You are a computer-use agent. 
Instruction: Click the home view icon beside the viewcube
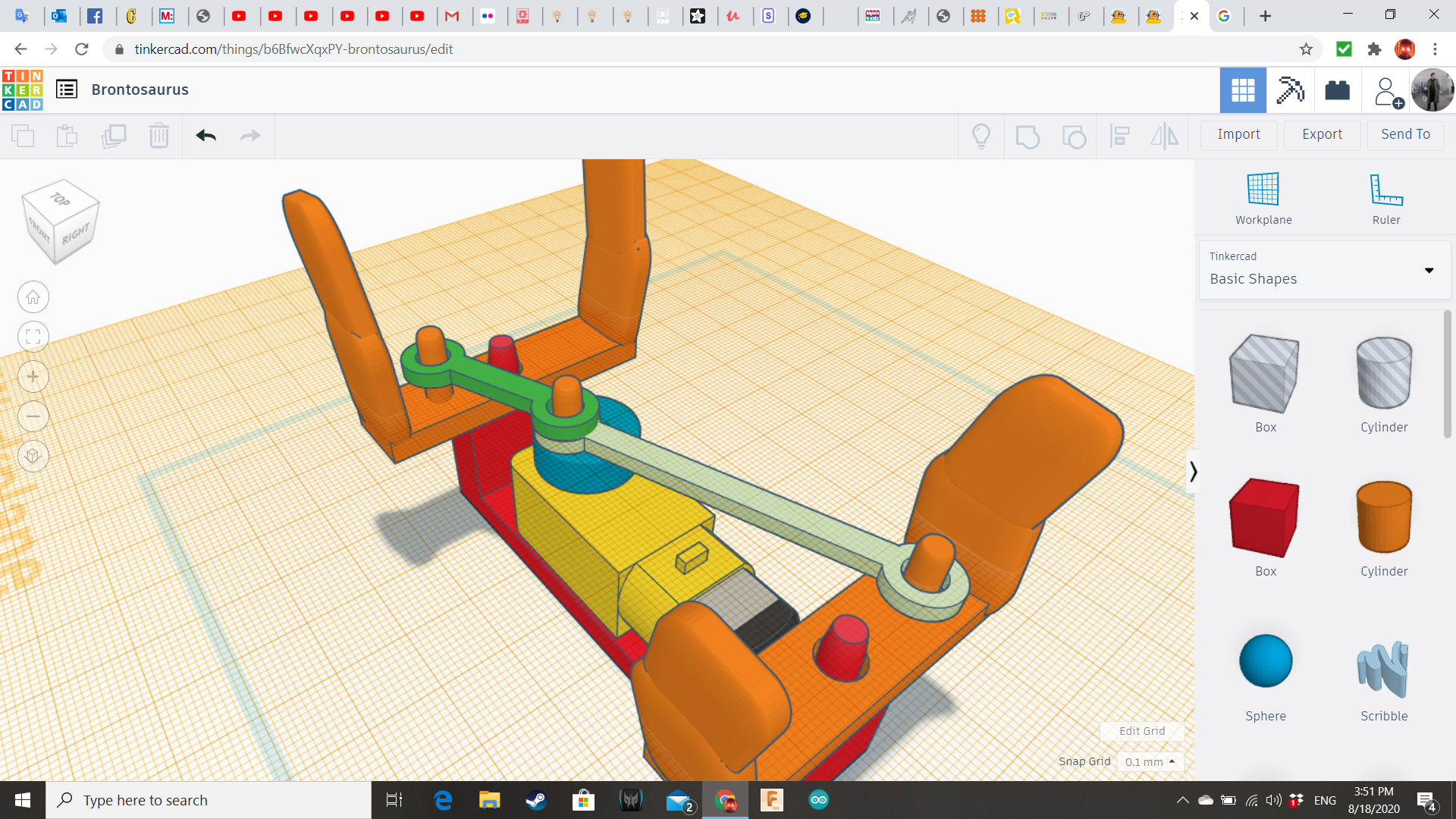(x=33, y=297)
